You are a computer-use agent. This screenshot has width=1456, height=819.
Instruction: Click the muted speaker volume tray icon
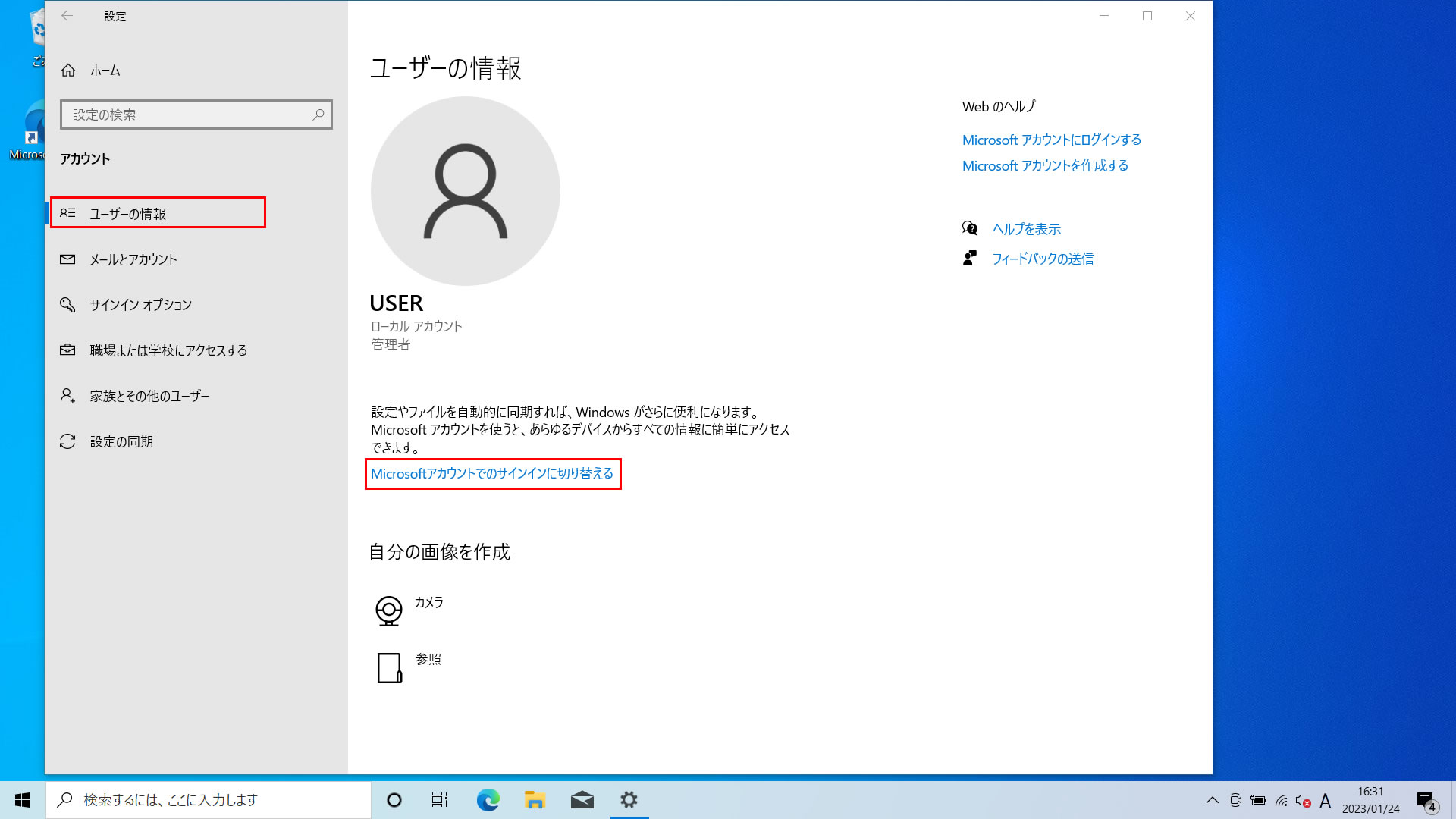click(x=1304, y=800)
